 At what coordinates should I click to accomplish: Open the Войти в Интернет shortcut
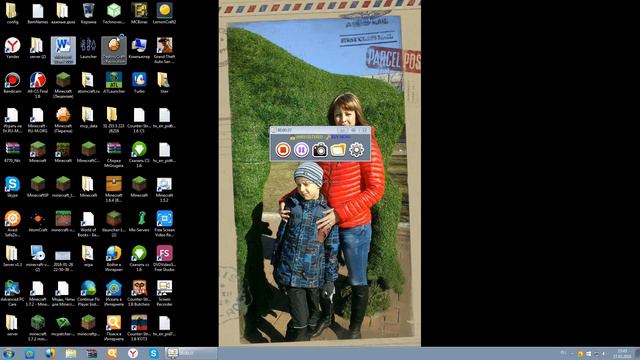[113, 258]
